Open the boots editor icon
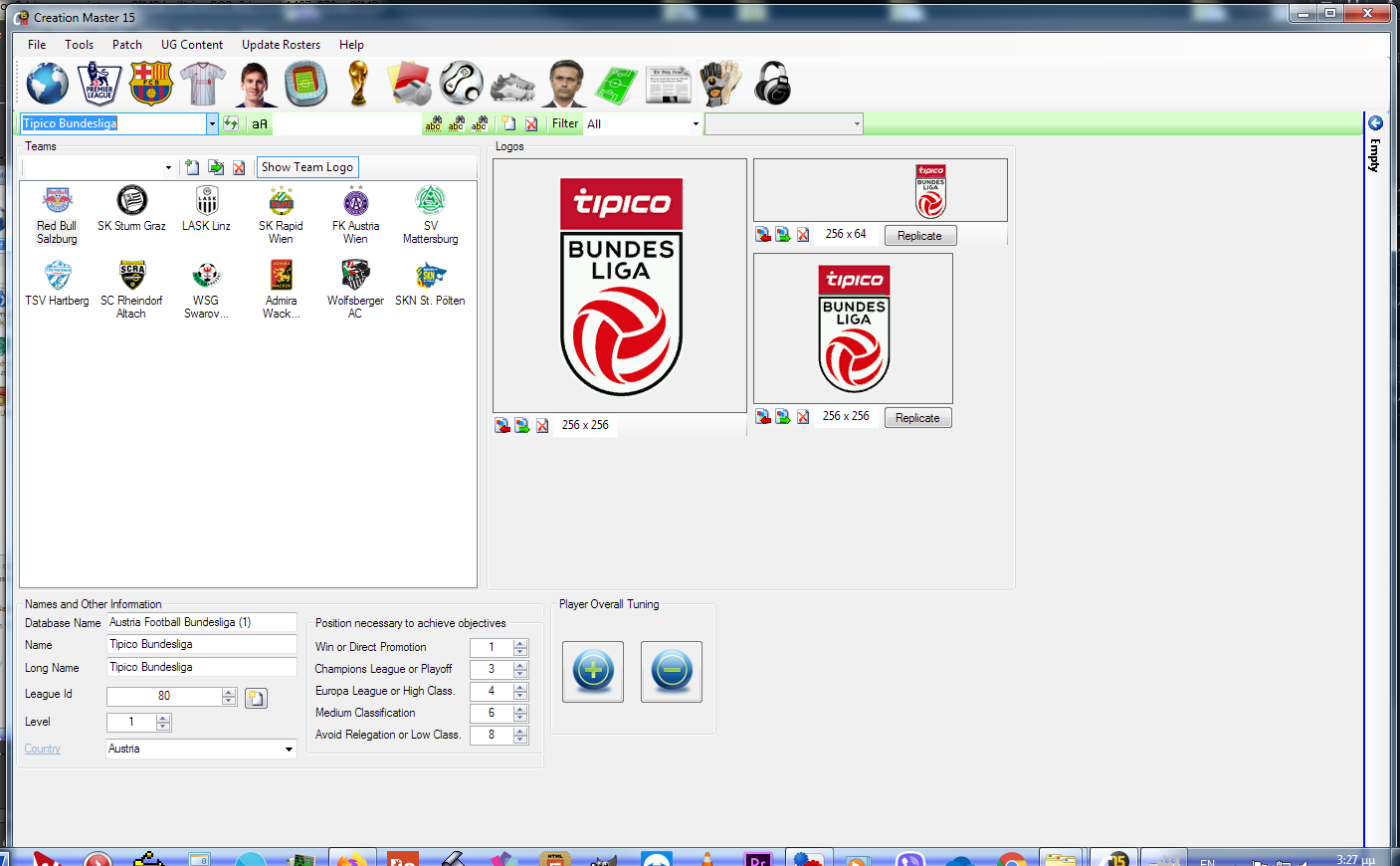 [513, 87]
